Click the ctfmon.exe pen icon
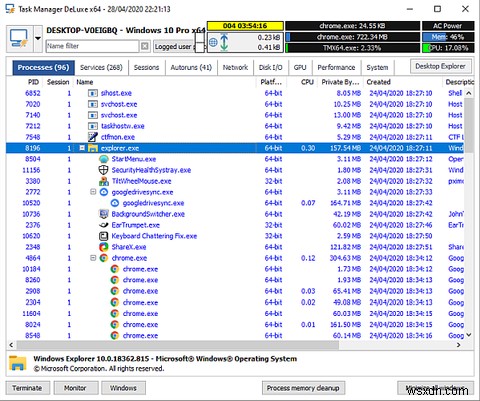 click(x=93, y=137)
